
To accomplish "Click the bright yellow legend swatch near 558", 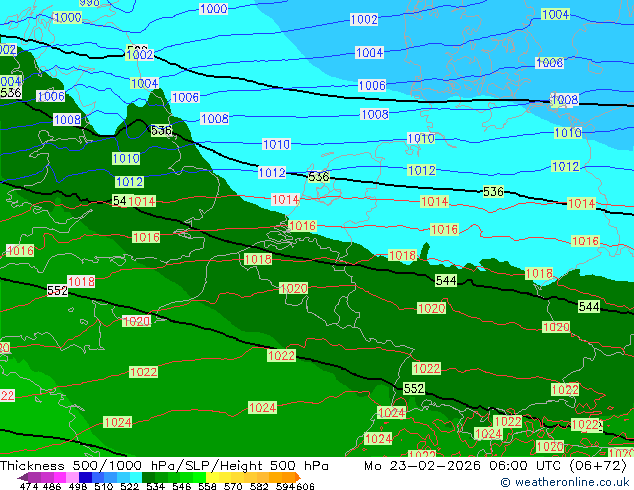I will point(213,477).
